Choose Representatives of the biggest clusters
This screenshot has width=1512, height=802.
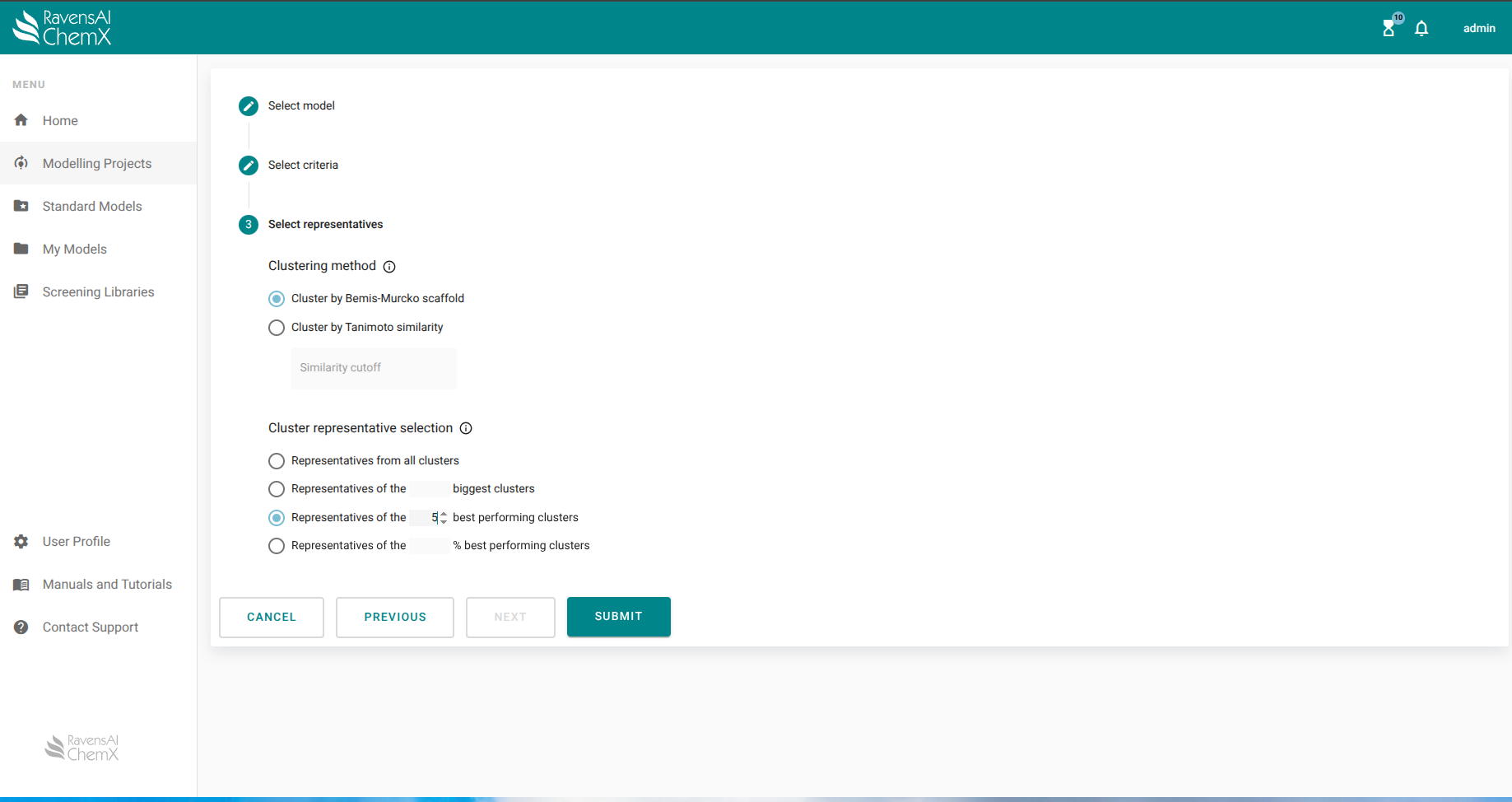(277, 489)
